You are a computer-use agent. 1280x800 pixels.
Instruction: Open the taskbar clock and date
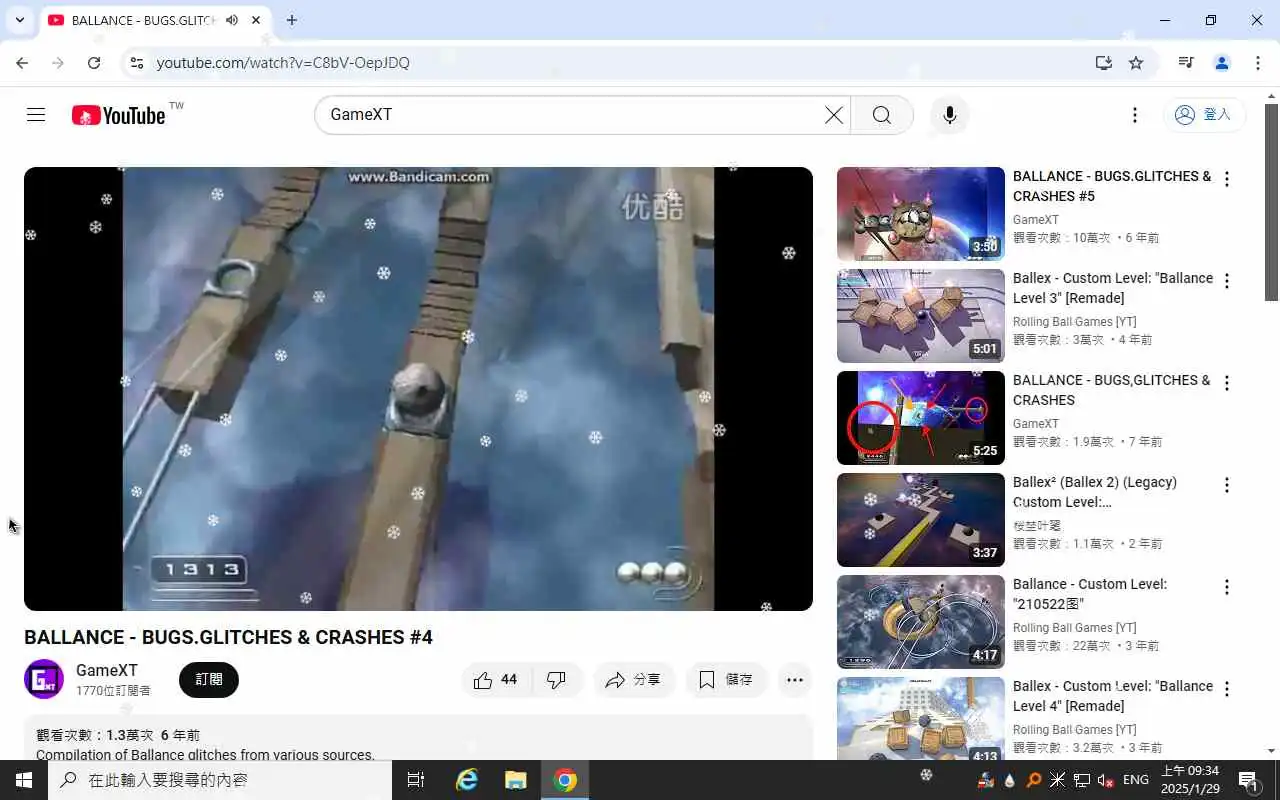(1190, 780)
